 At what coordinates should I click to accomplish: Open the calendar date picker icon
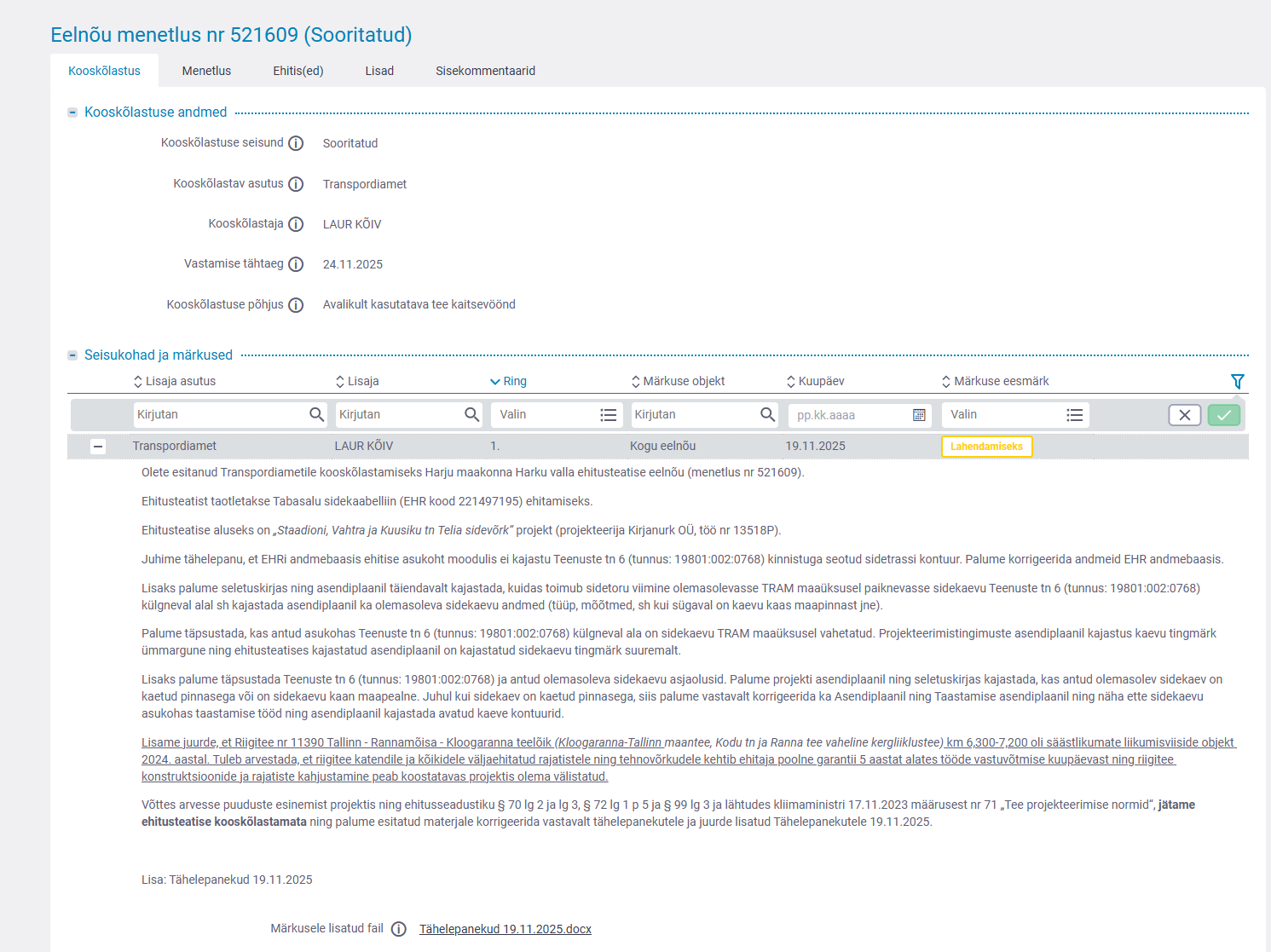pyautogui.click(x=919, y=415)
